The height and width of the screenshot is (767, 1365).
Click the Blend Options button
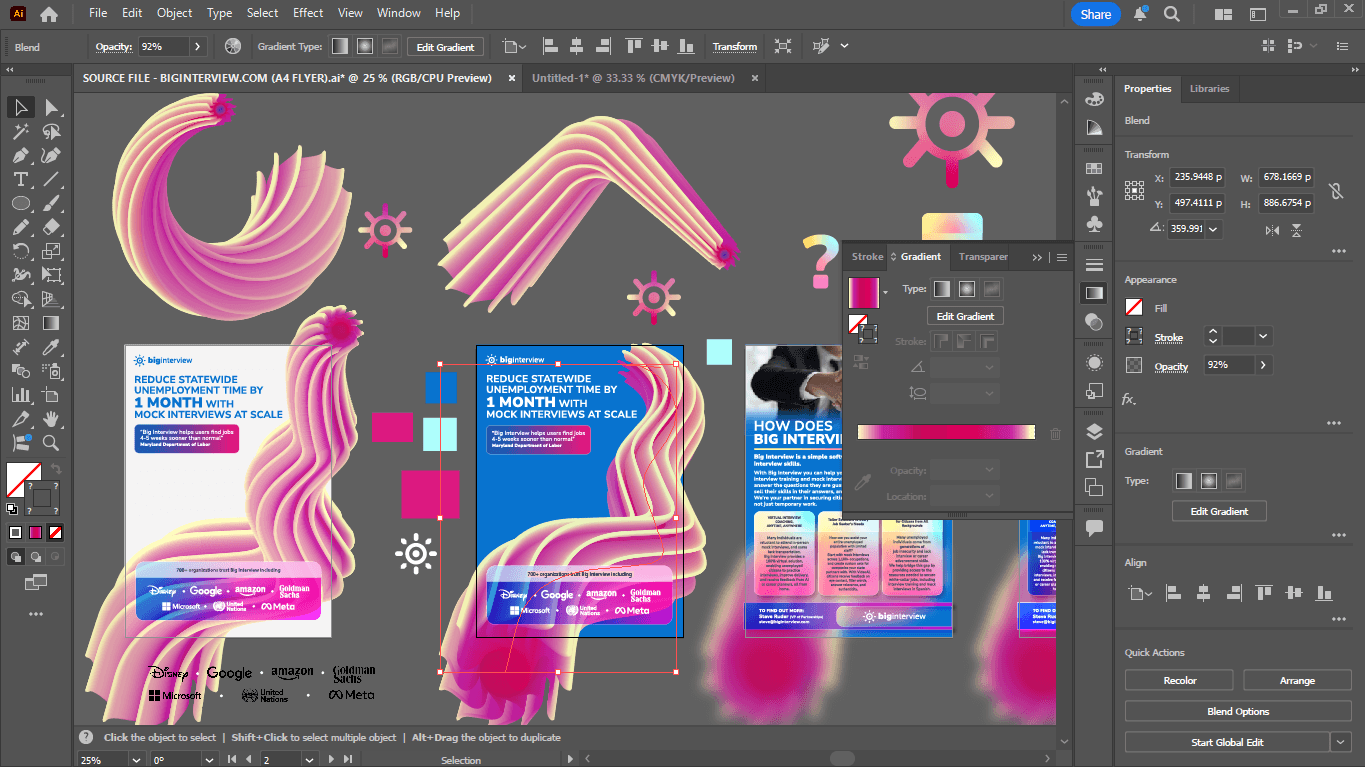(x=1237, y=711)
